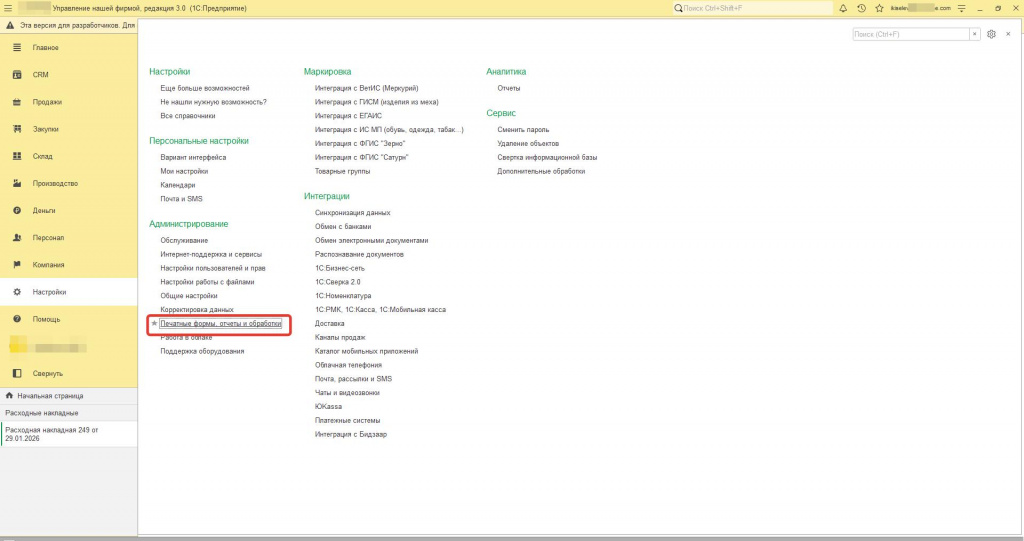The image size is (1024, 541).
Task: Click the Главное section icon
Action: tap(17, 48)
